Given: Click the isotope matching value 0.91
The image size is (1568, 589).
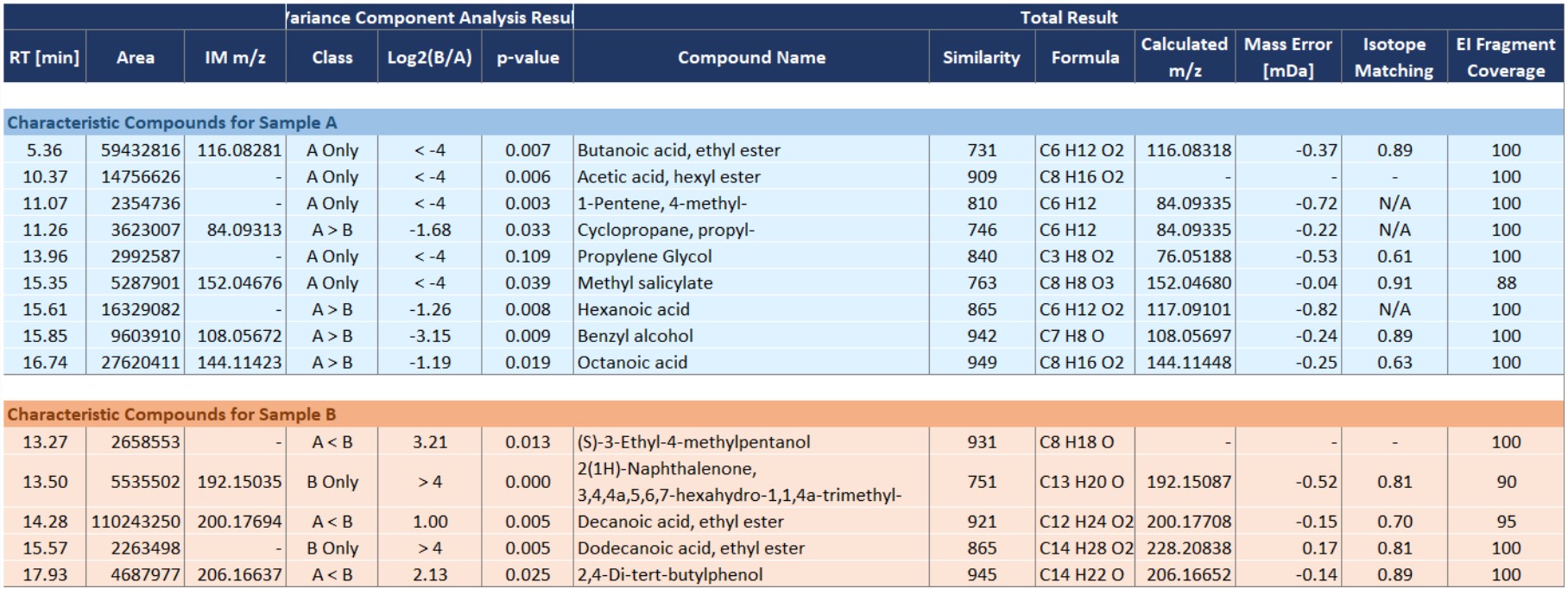Looking at the screenshot, I should [x=1395, y=283].
